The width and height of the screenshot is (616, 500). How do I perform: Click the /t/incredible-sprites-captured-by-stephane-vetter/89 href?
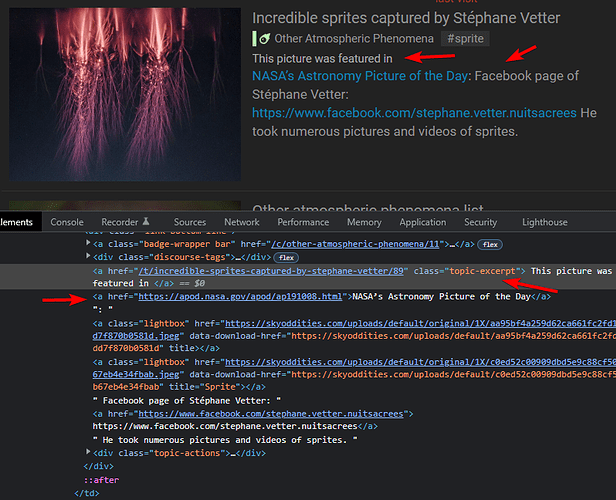pyautogui.click(x=271, y=271)
